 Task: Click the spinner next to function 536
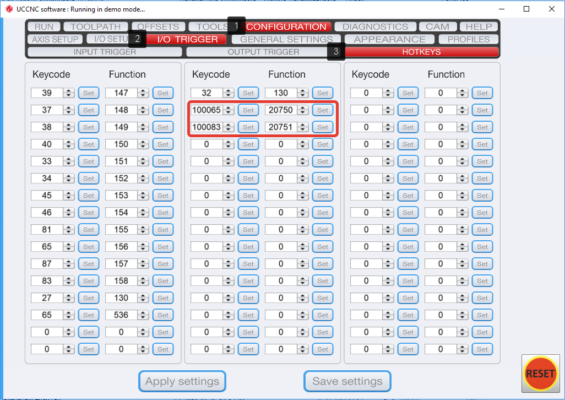pyautogui.click(x=143, y=315)
